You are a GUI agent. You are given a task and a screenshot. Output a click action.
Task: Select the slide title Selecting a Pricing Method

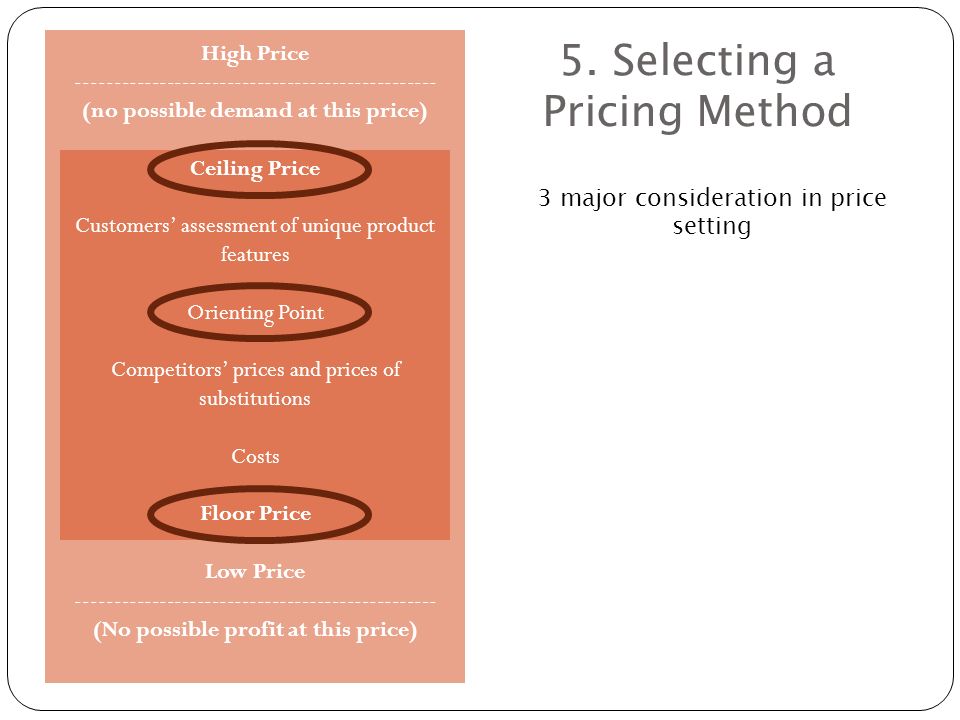[x=698, y=86]
